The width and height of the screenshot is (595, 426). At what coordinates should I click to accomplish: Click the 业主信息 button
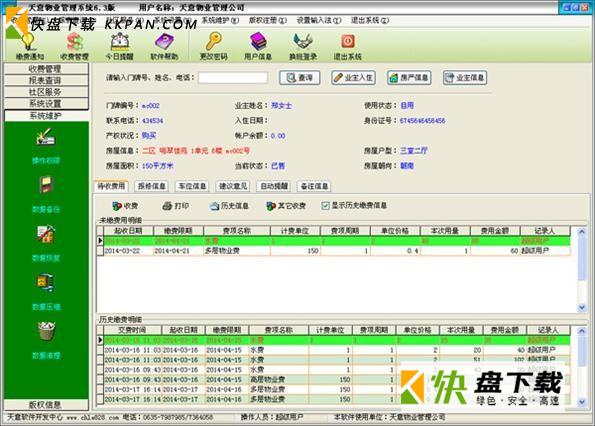coord(465,78)
